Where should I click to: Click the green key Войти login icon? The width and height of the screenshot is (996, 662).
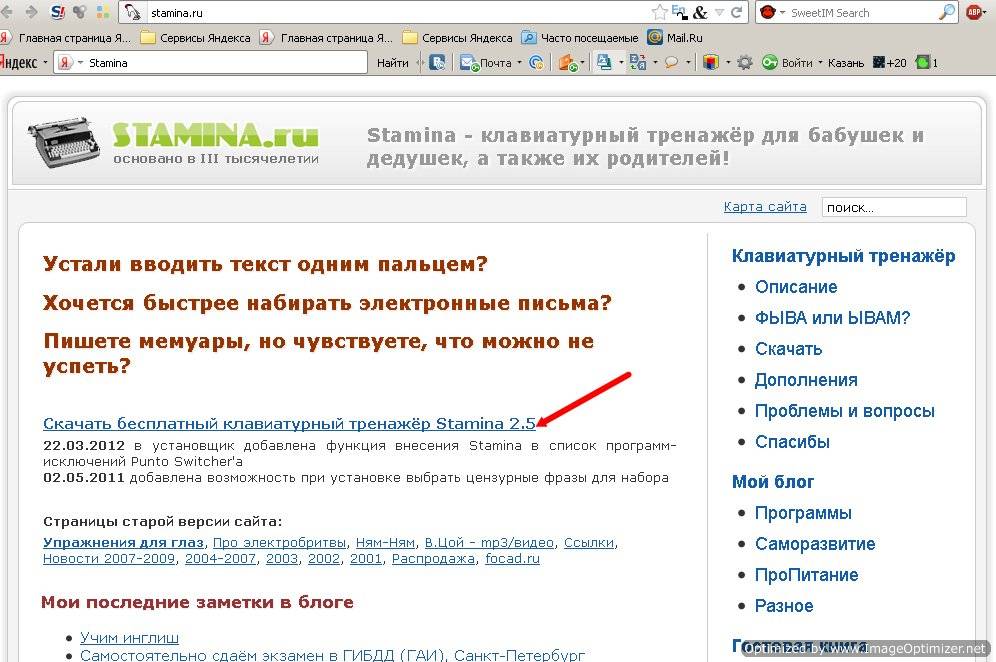(x=770, y=62)
